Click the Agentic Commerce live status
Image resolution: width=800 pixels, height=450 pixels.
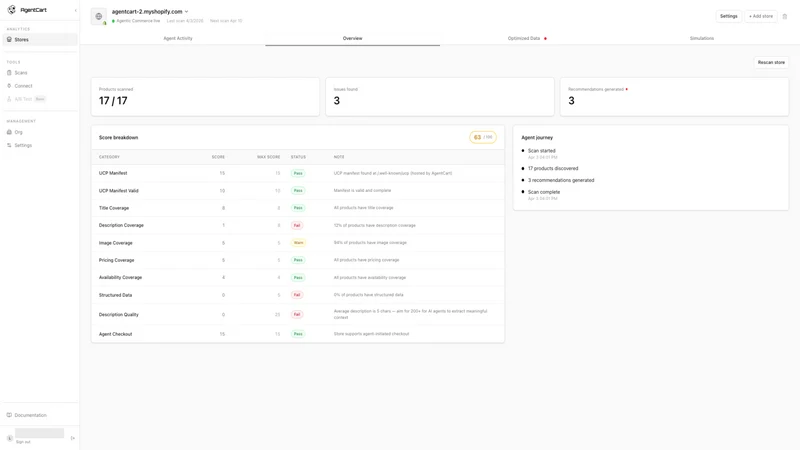coord(136,21)
